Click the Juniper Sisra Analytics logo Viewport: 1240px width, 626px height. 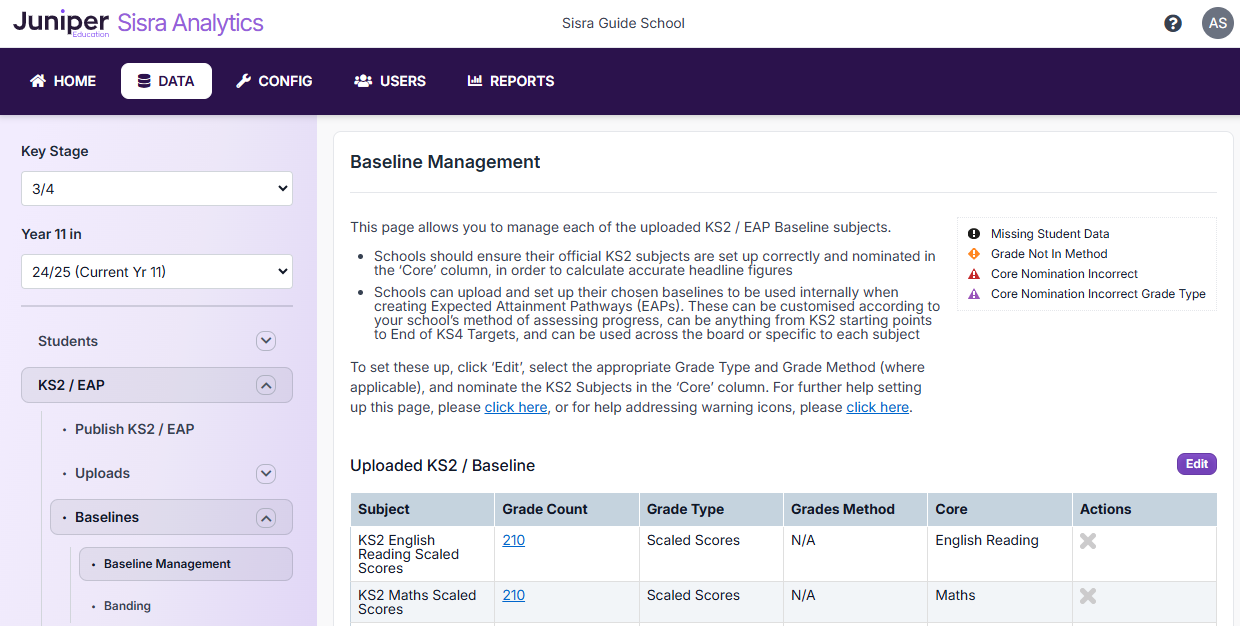tap(138, 23)
